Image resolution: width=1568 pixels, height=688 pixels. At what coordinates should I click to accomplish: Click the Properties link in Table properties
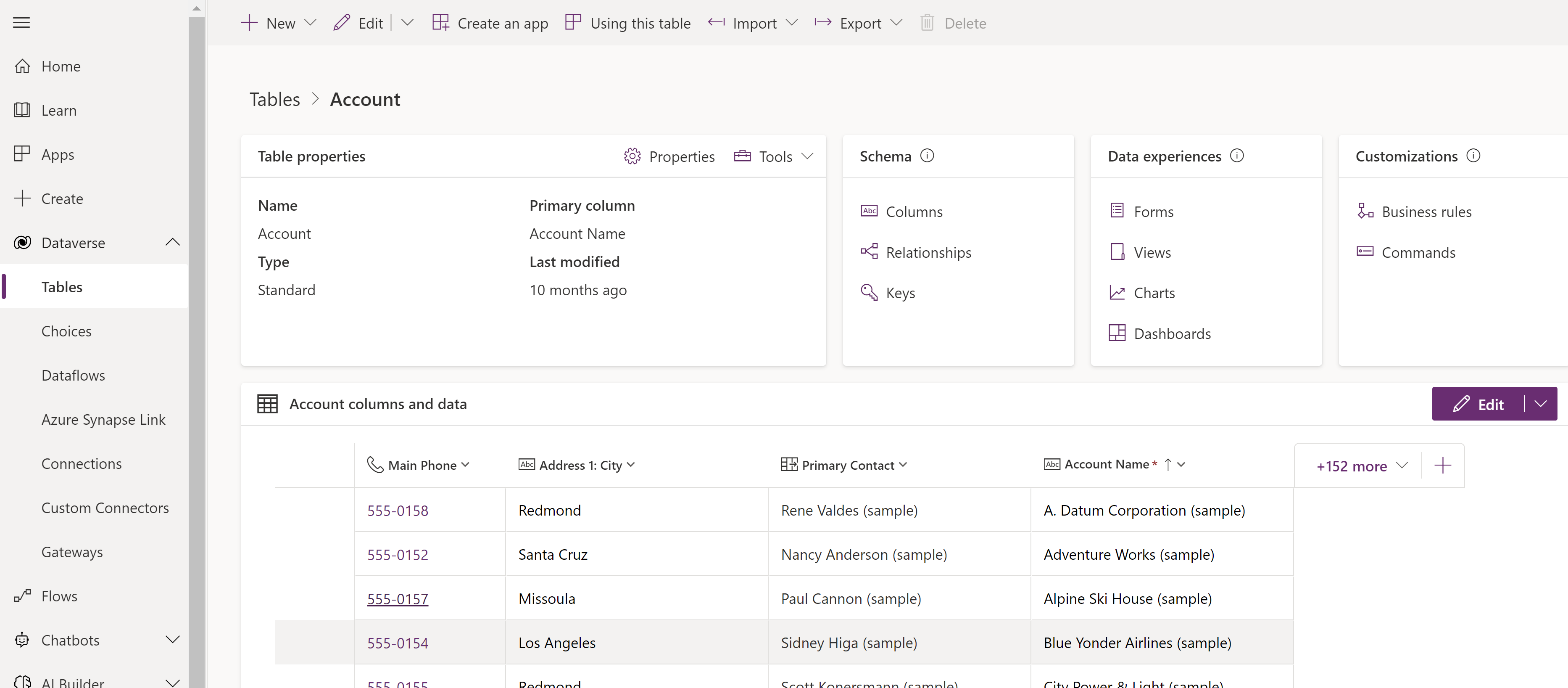pyautogui.click(x=669, y=156)
